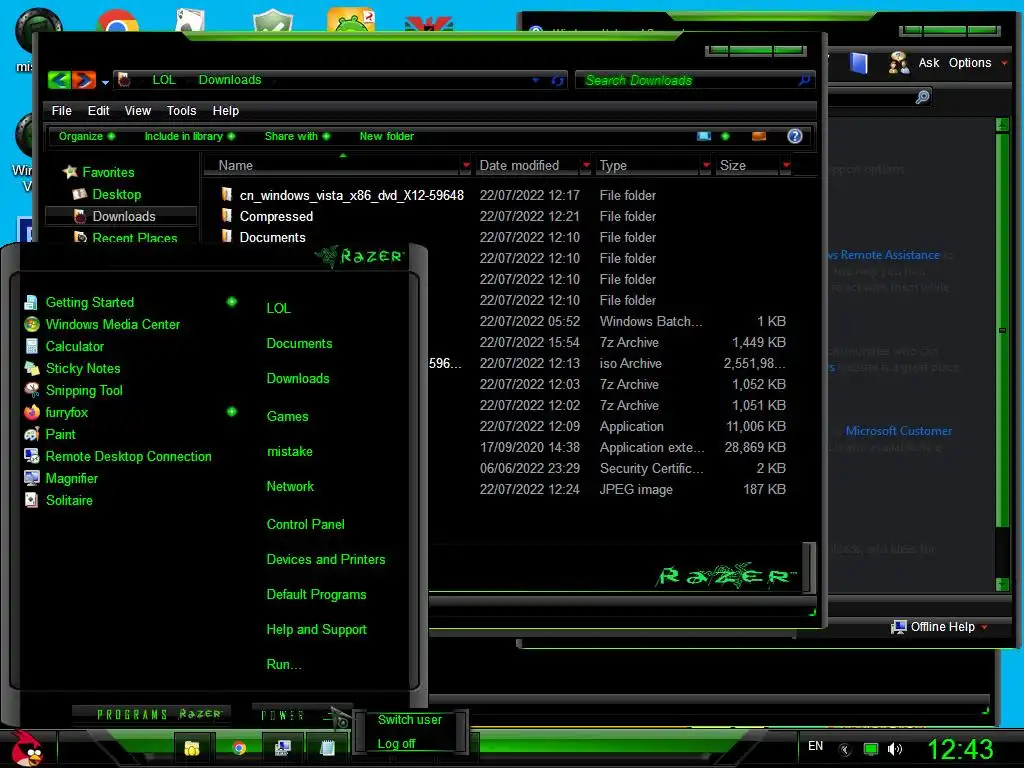Open Remote Desktop Connection
This screenshot has width=1024, height=768.
[128, 456]
